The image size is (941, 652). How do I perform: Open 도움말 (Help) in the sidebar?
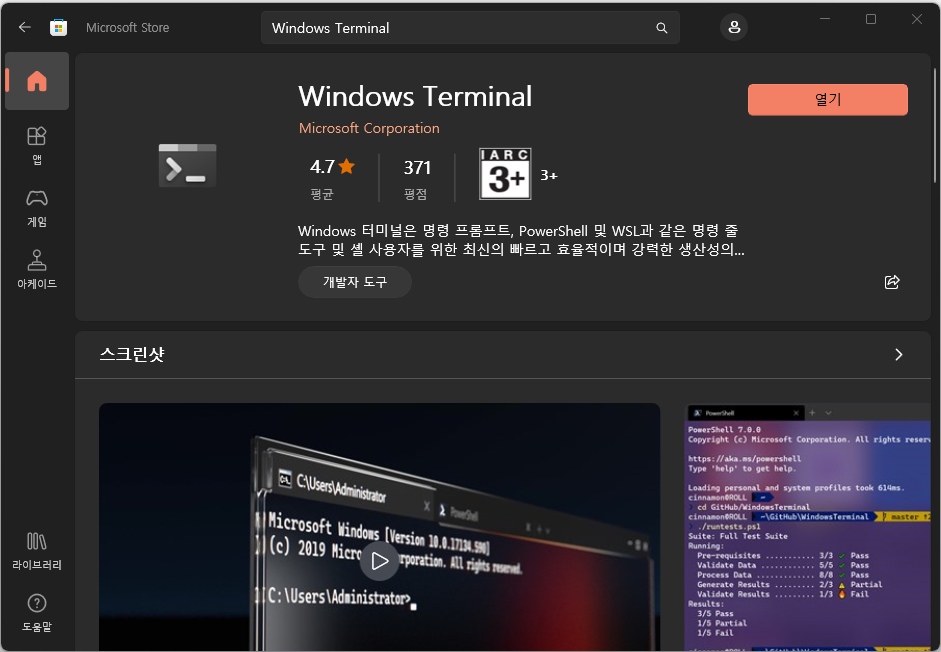coord(37,612)
